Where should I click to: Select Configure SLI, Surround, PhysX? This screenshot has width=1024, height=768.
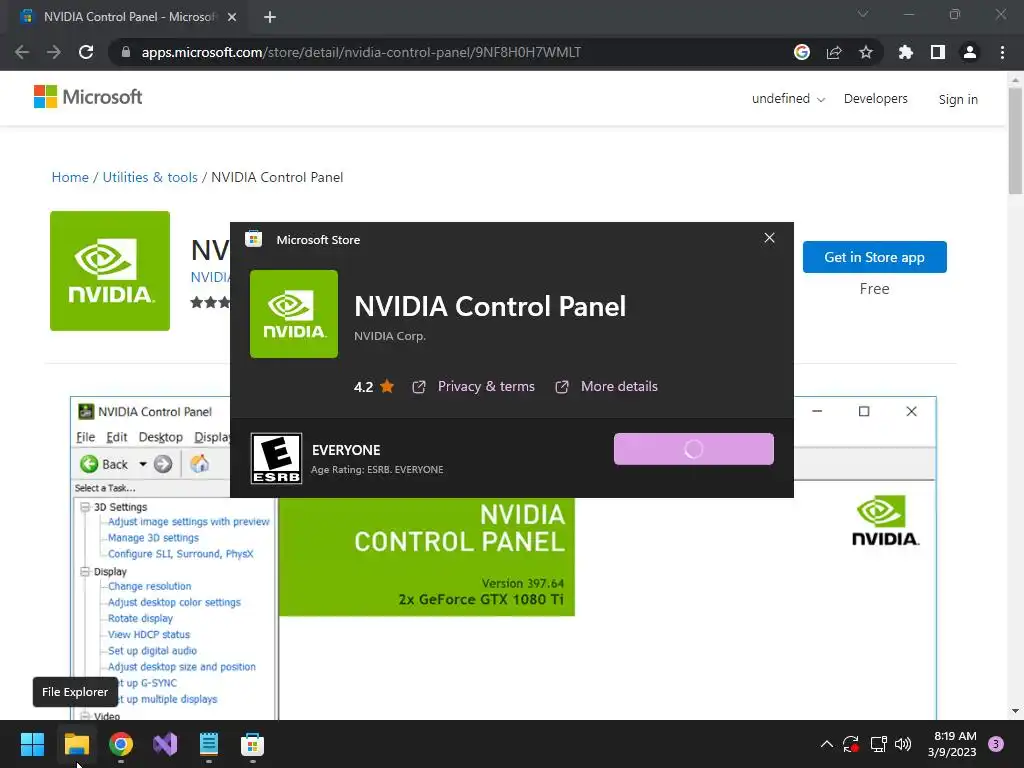click(180, 554)
